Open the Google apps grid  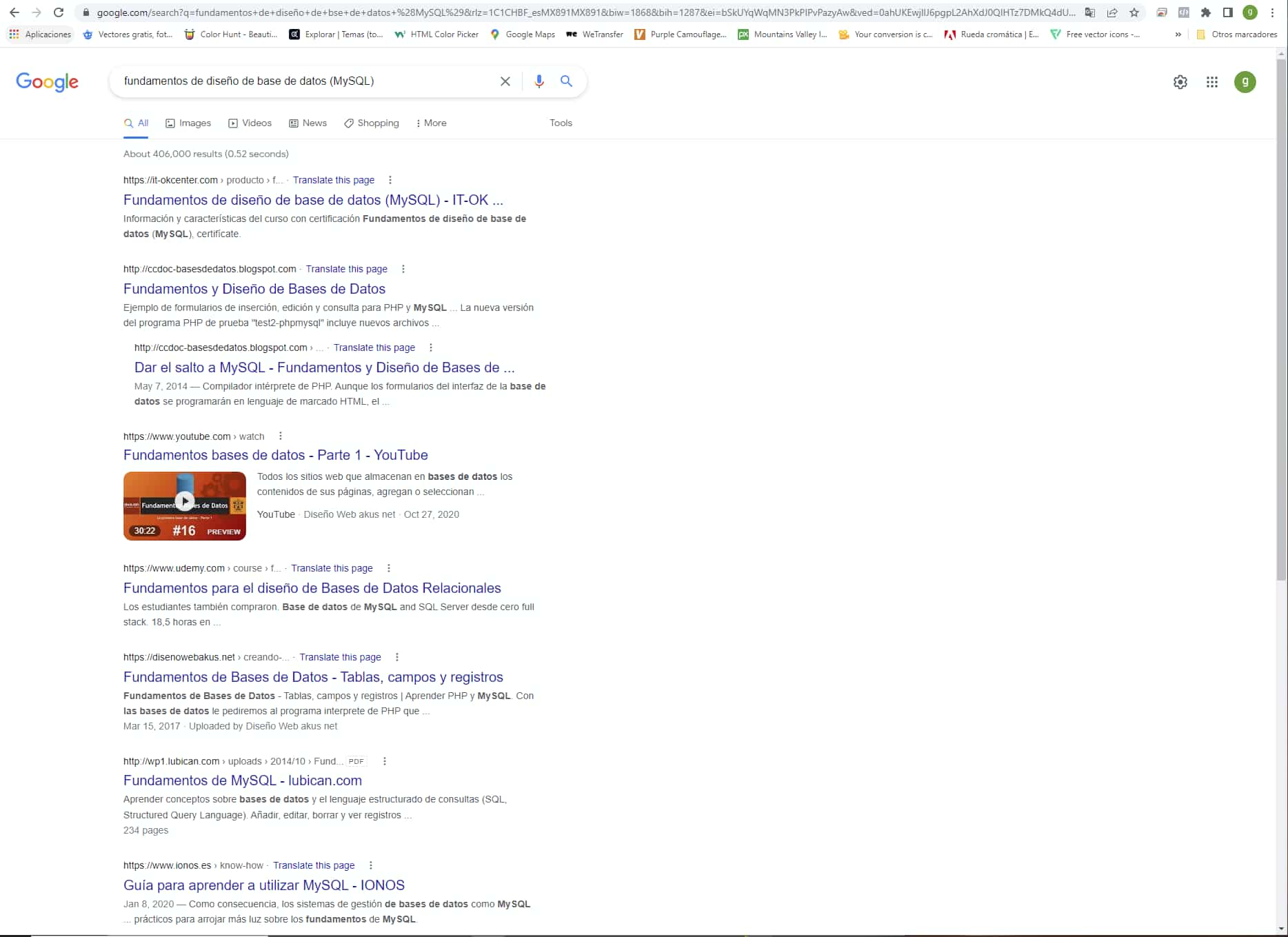pos(1211,82)
